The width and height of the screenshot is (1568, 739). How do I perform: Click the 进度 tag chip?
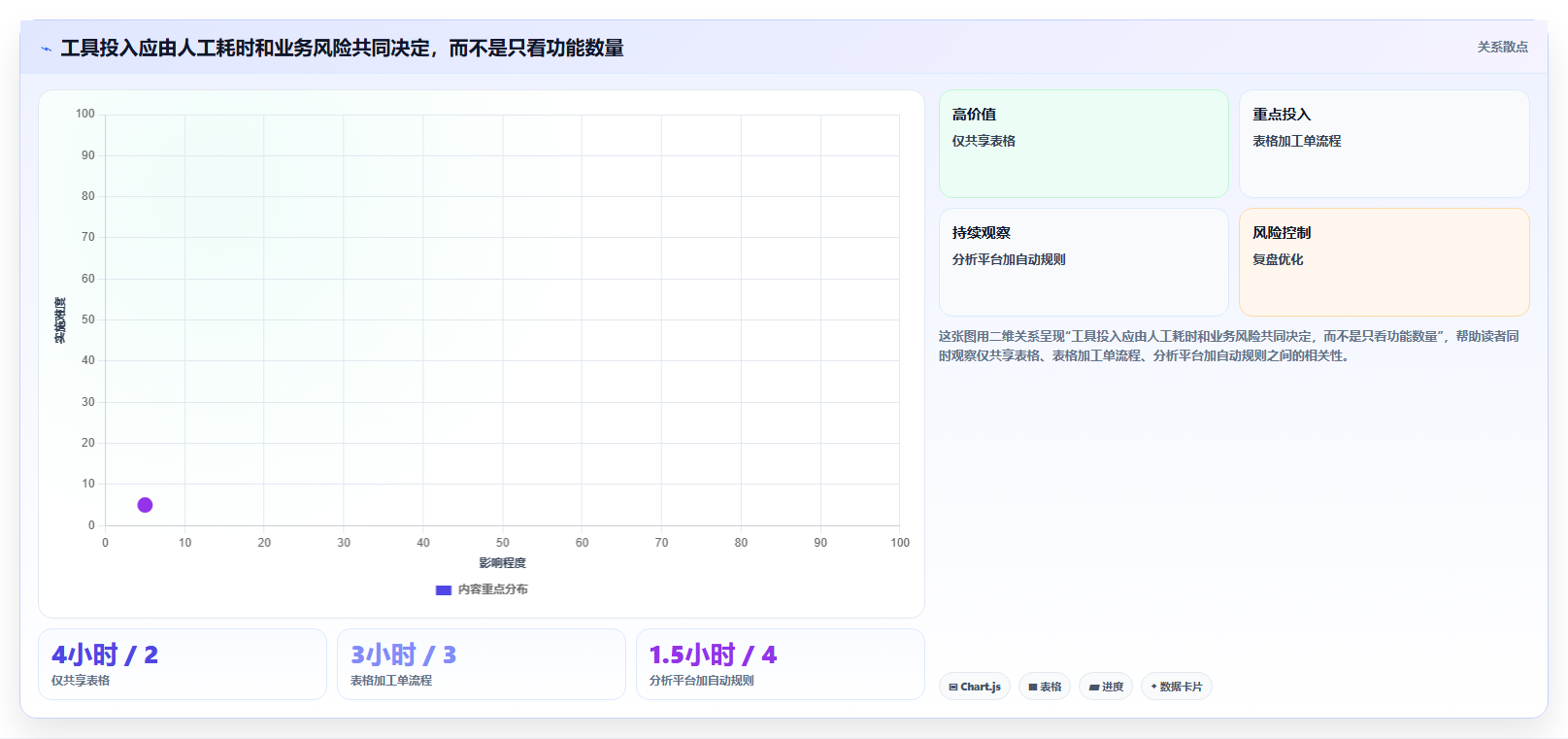(1106, 687)
